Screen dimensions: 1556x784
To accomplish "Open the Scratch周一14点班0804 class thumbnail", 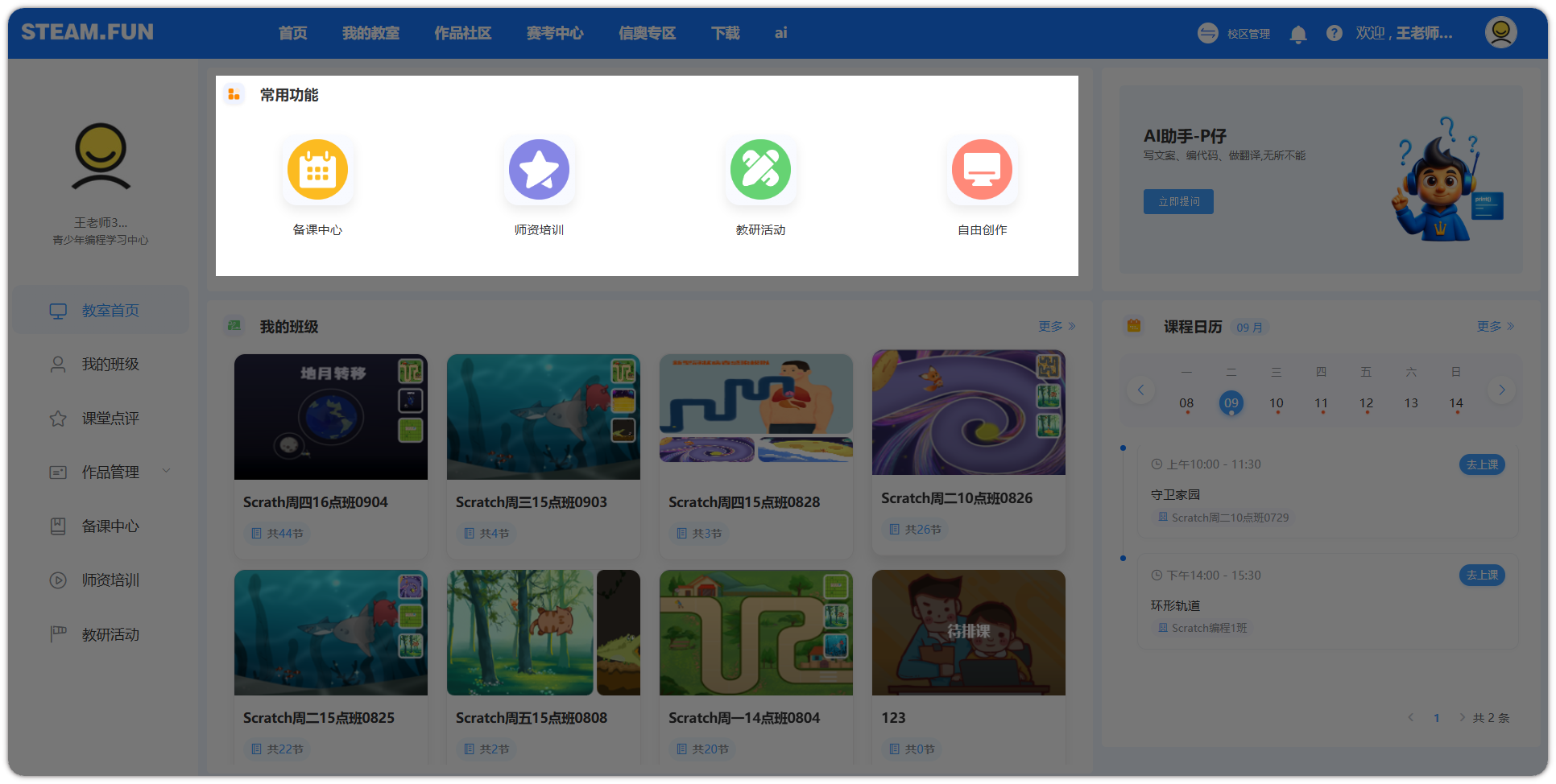I will pyautogui.click(x=756, y=633).
